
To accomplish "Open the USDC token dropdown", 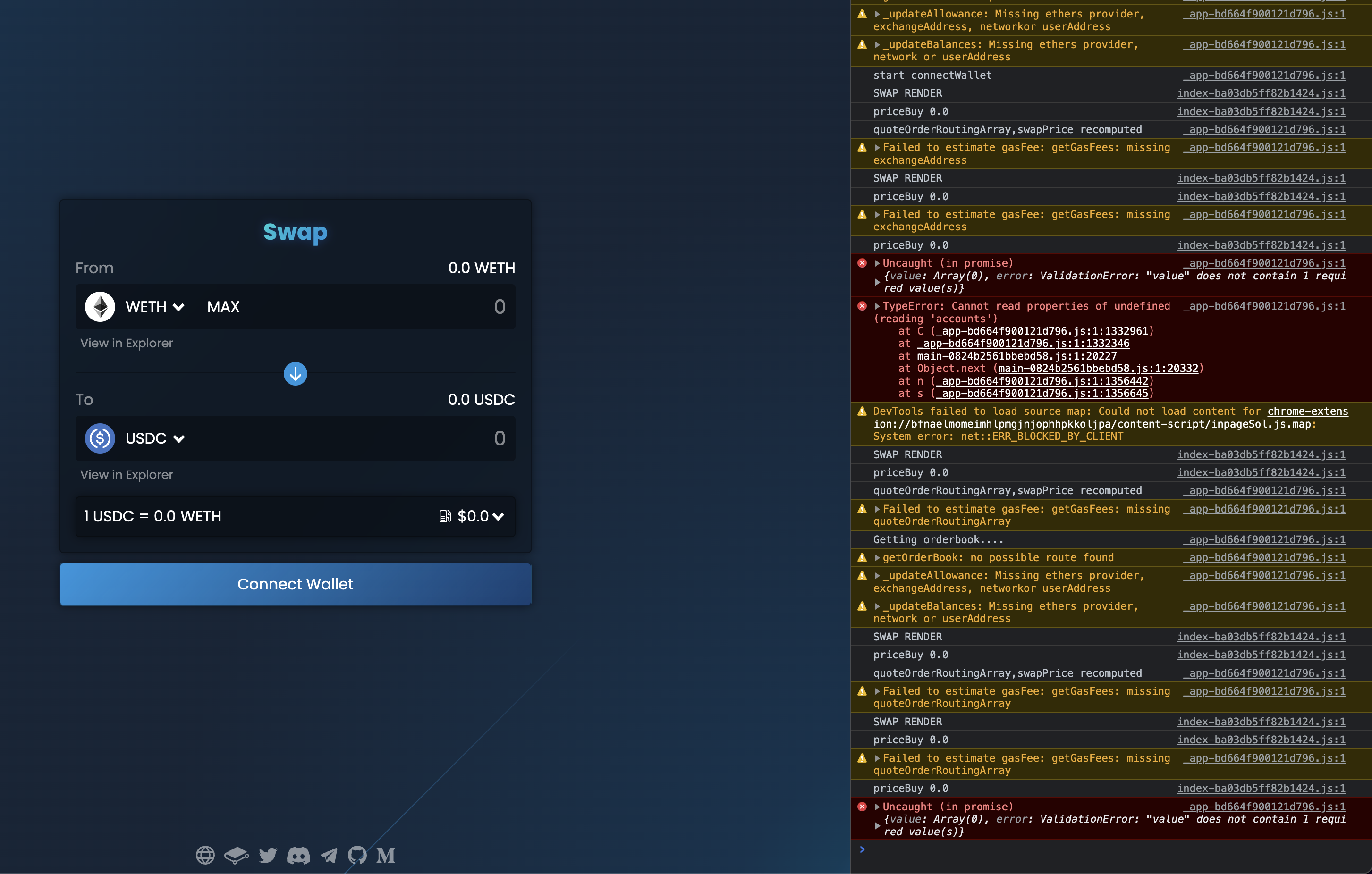I will point(154,438).
